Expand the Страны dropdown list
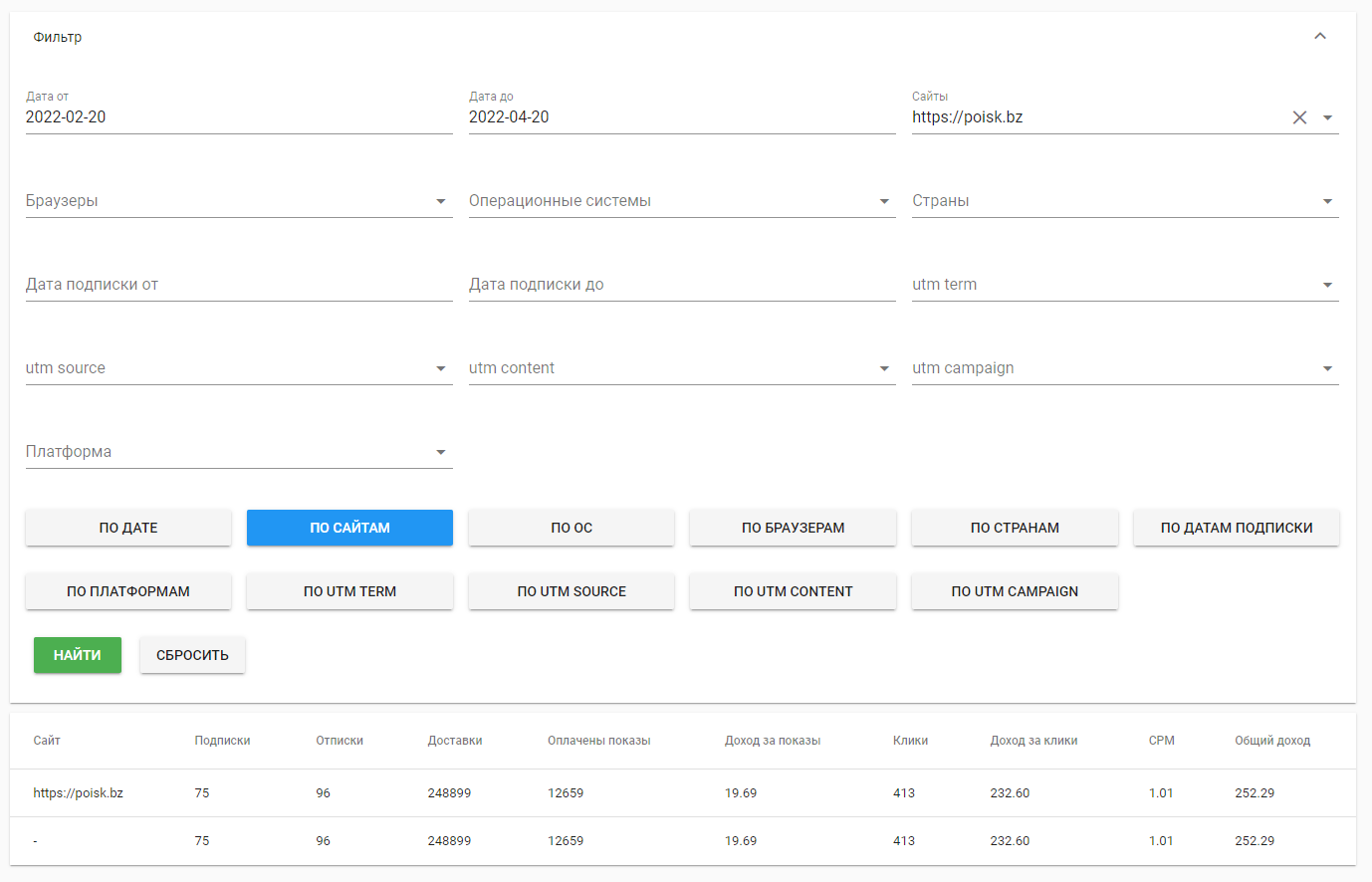Screen dimensions: 1372x882 (x=1327, y=201)
